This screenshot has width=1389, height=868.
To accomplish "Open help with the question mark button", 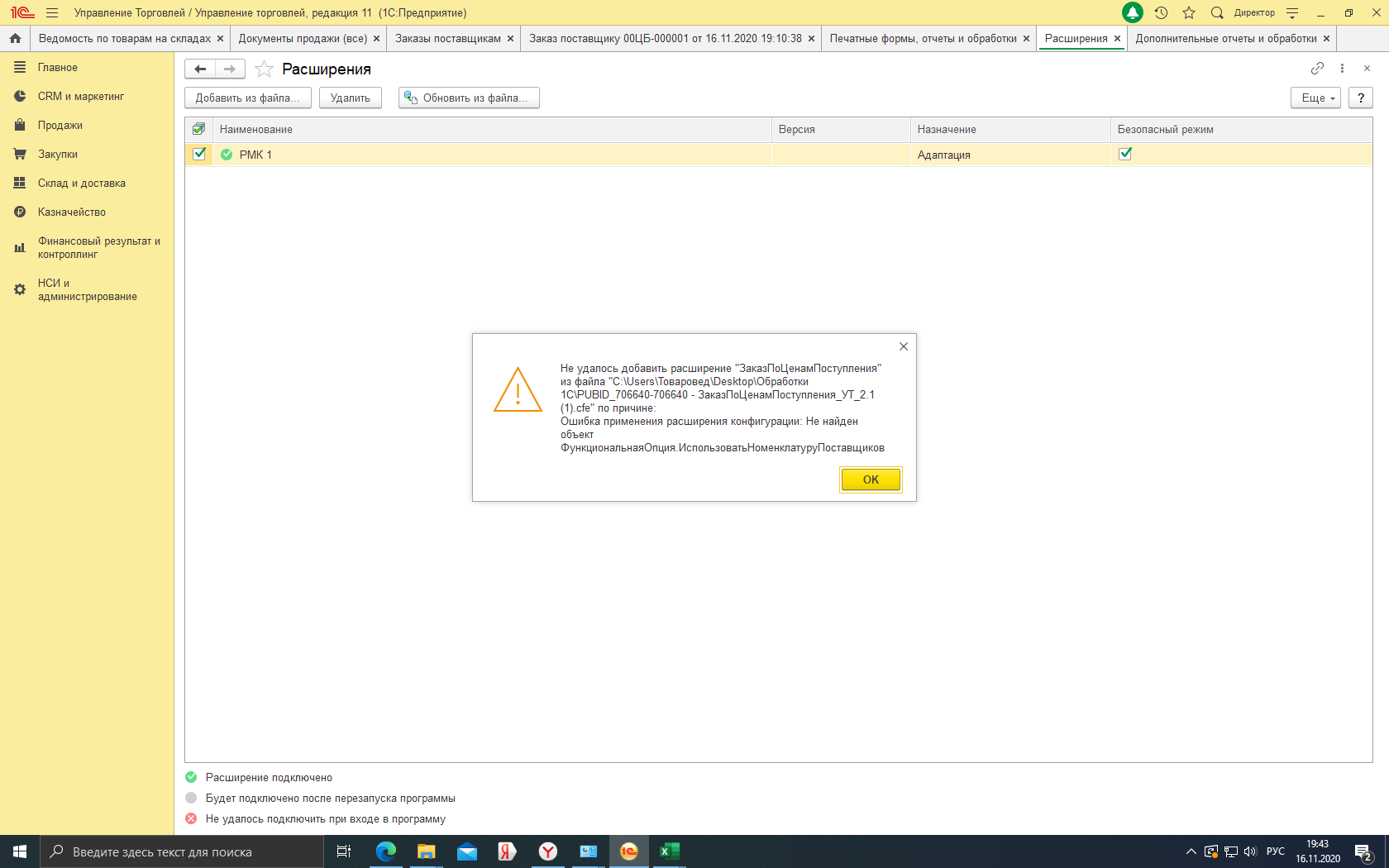I will 1361,98.
